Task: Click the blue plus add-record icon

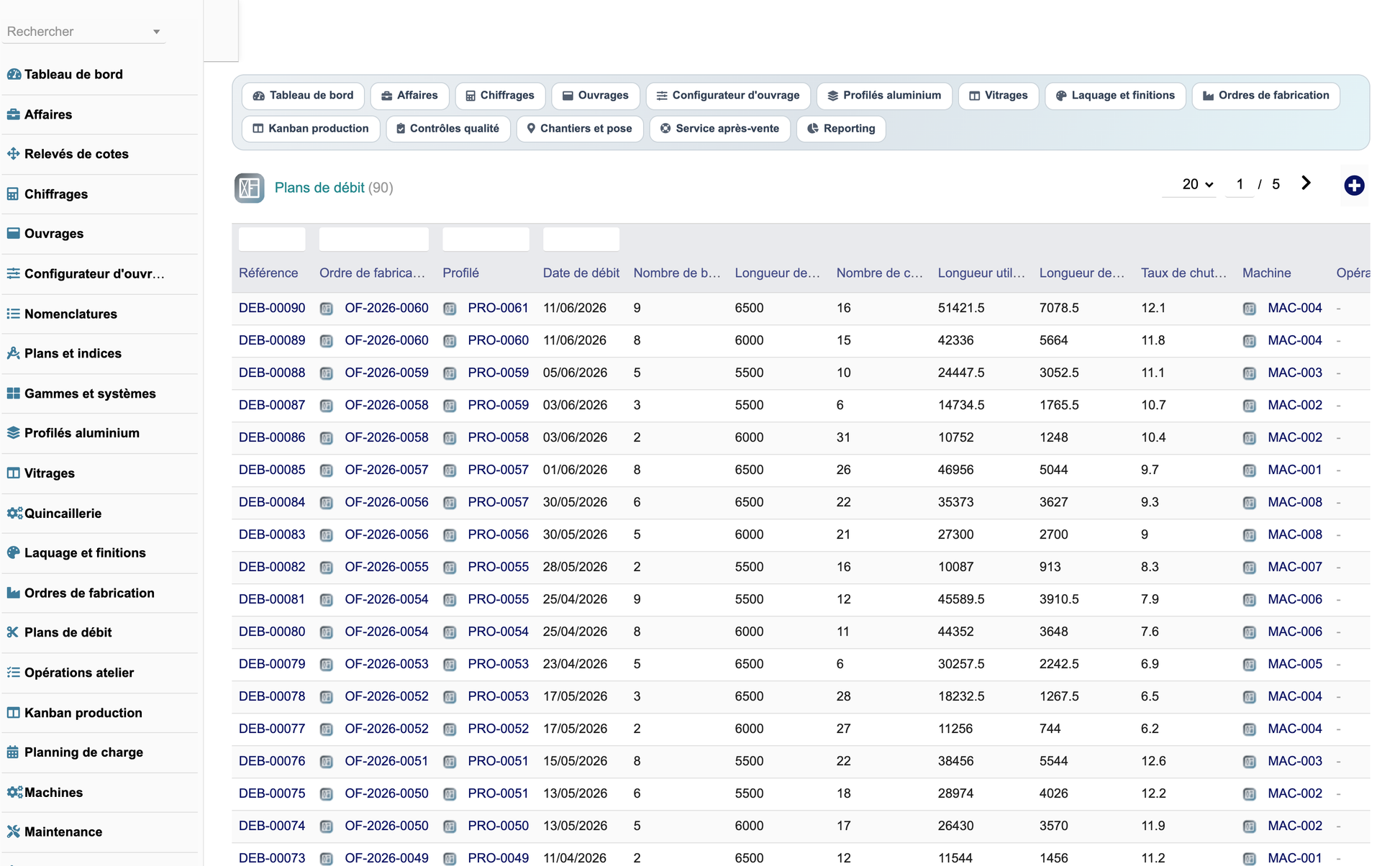Action: click(1354, 186)
